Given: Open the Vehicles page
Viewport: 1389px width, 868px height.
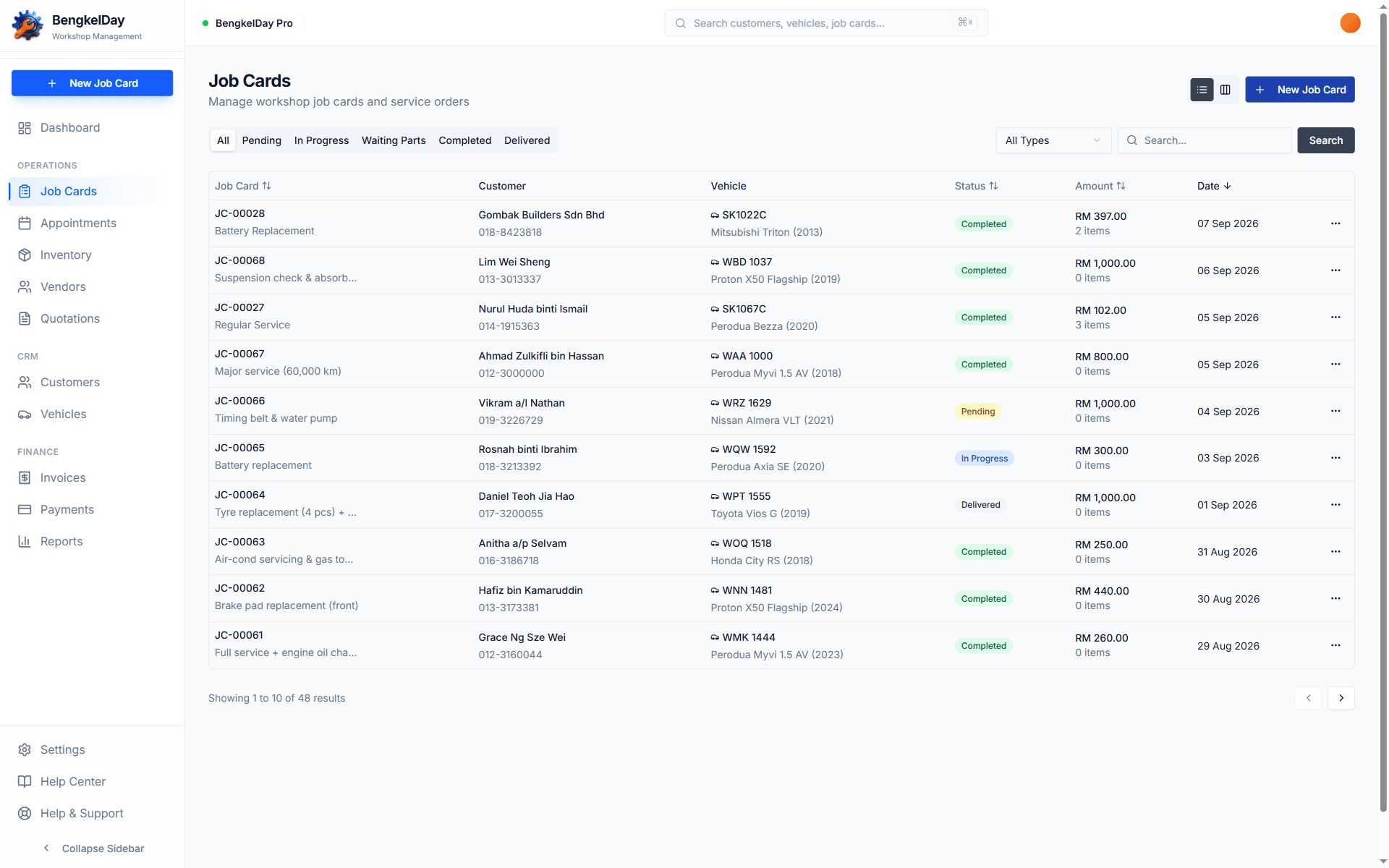Looking at the screenshot, I should point(92,414).
